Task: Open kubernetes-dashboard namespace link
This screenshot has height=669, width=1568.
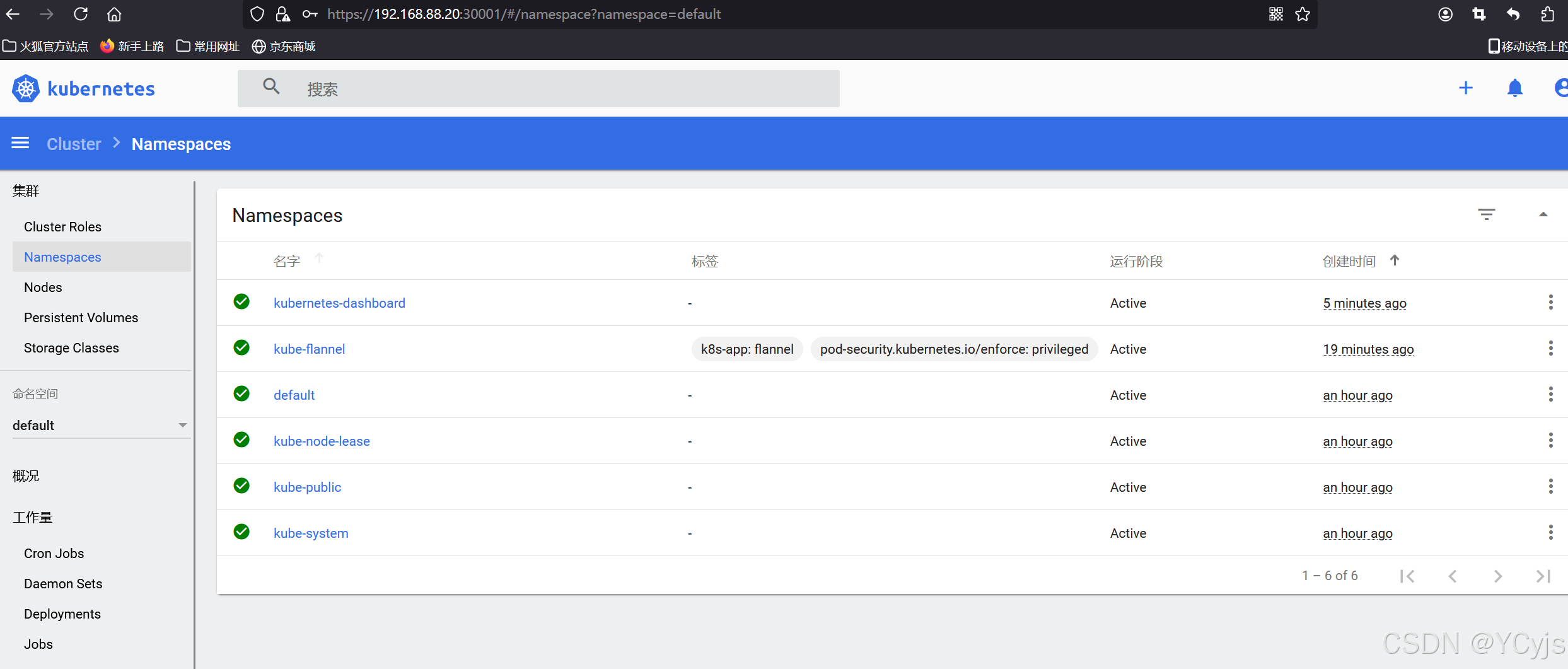Action: pyautogui.click(x=339, y=303)
